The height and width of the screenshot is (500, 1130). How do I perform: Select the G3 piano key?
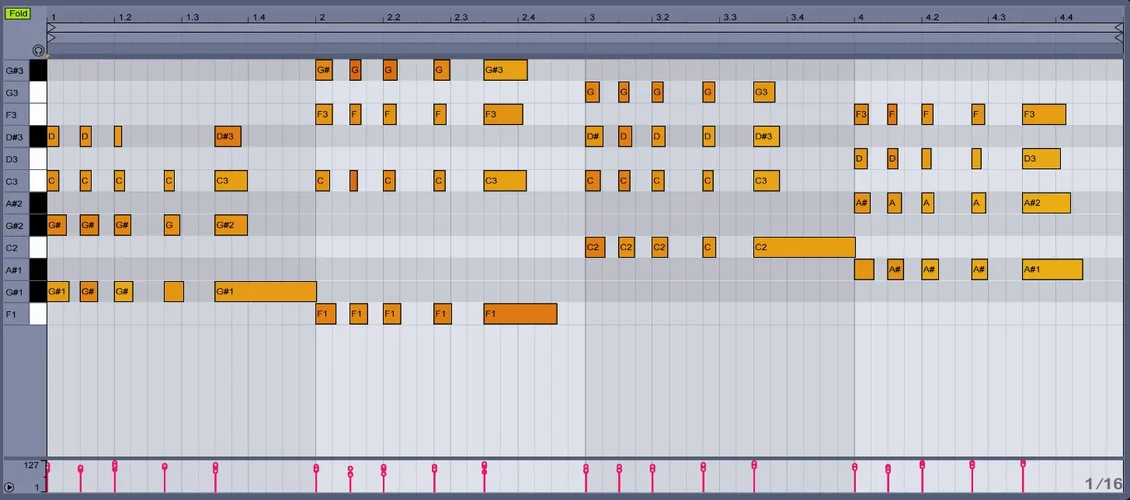point(38,92)
